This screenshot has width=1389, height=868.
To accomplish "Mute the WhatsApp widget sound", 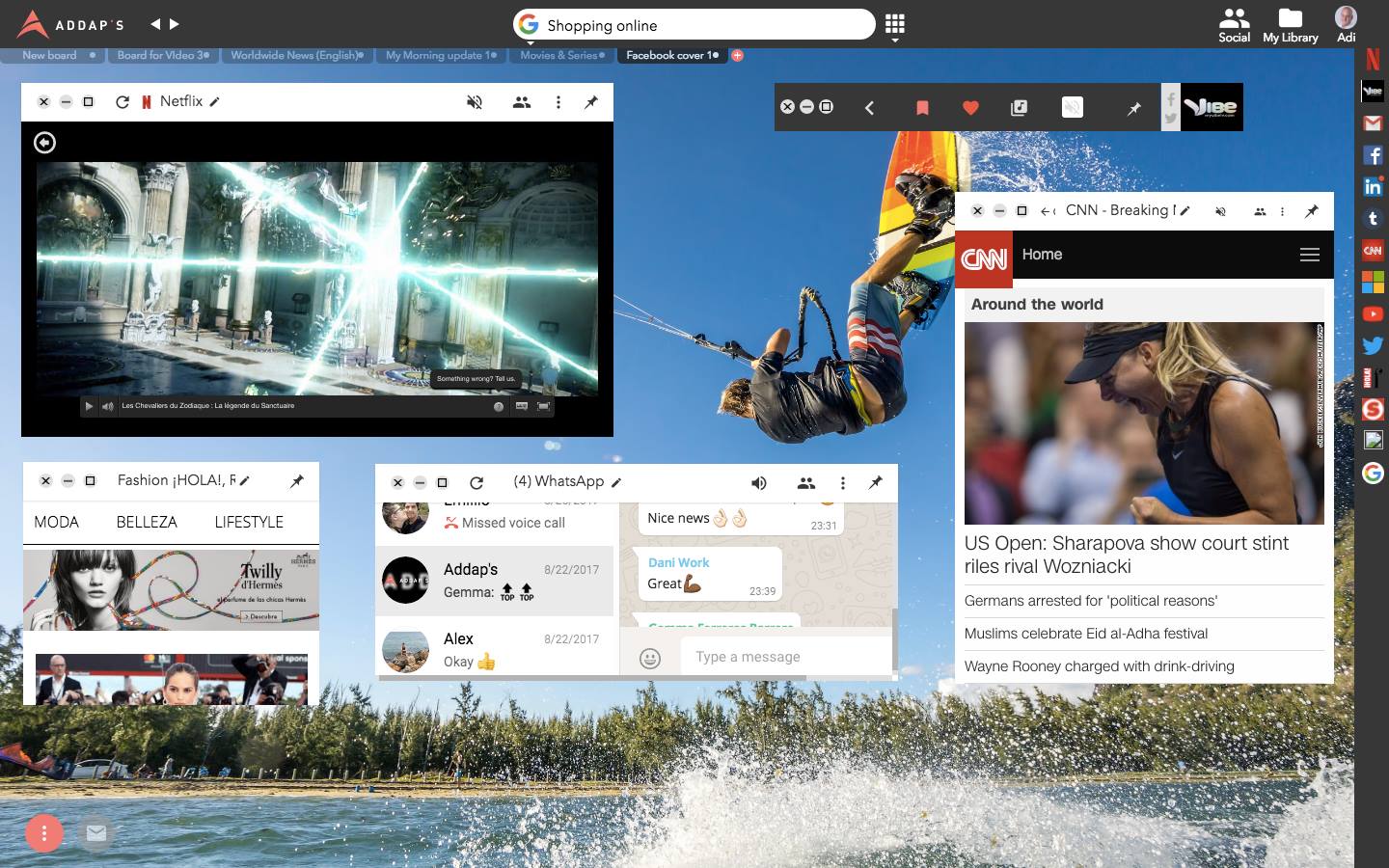I will tap(759, 483).
